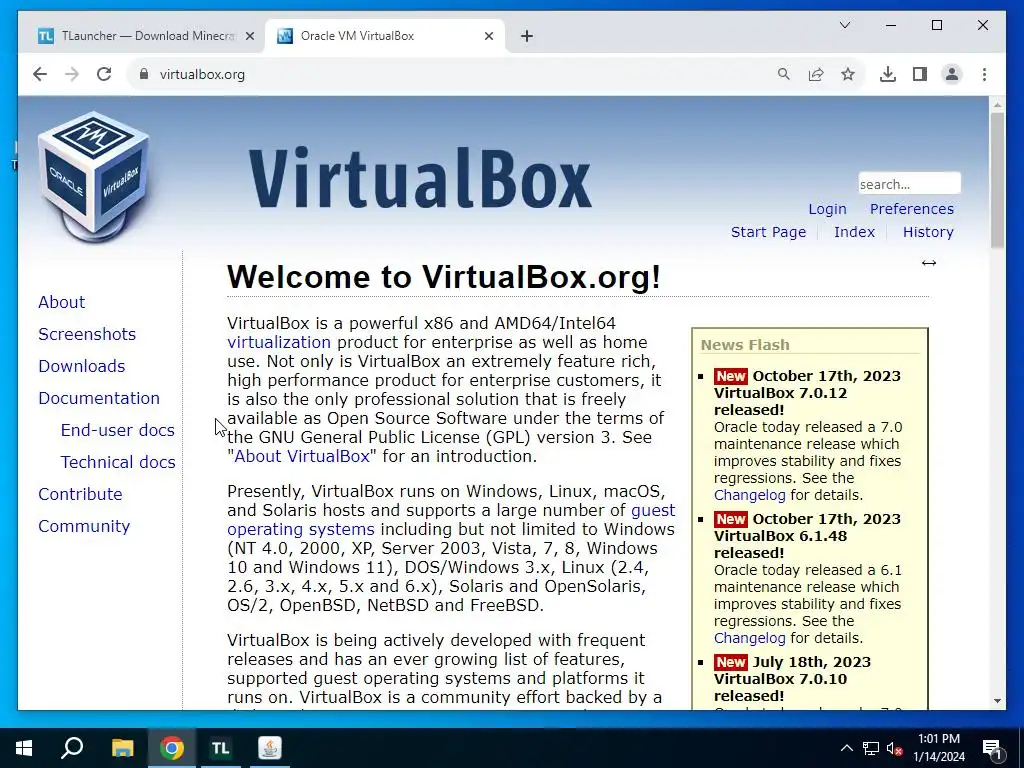Viewport: 1024px width, 768px height.
Task: Click the large VirtualBox title banner
Action: click(420, 178)
